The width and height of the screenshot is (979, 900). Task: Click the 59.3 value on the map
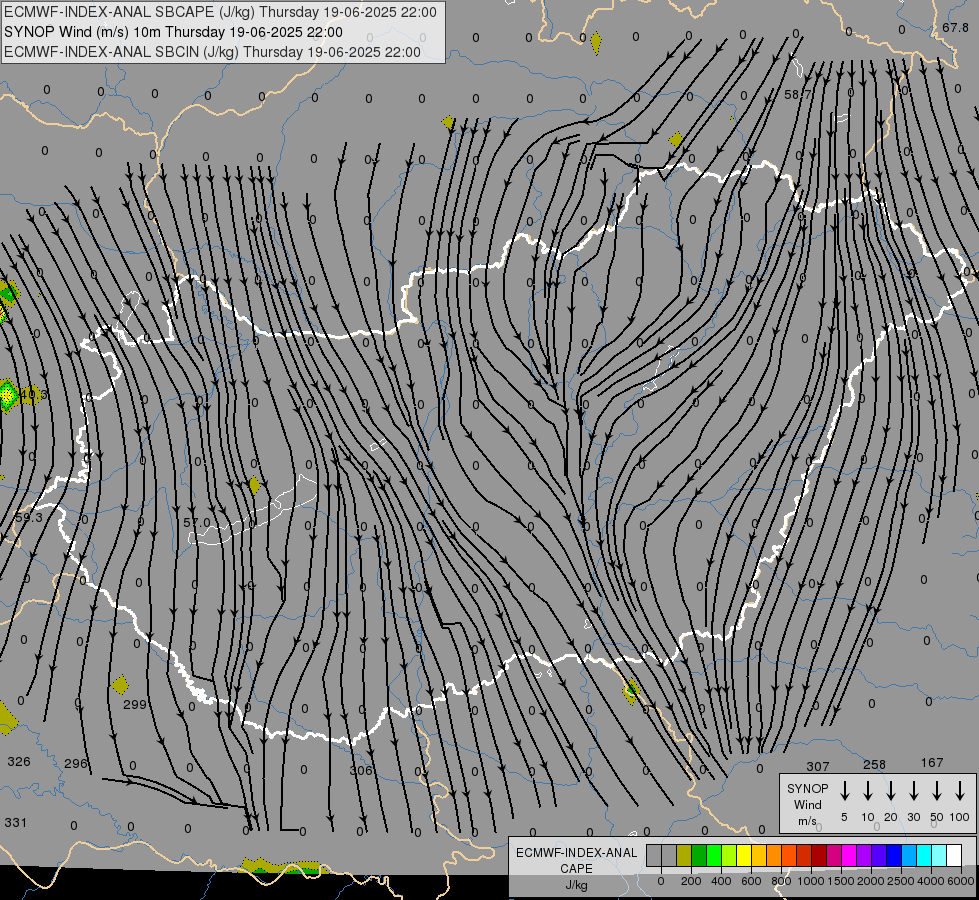[x=29, y=518]
